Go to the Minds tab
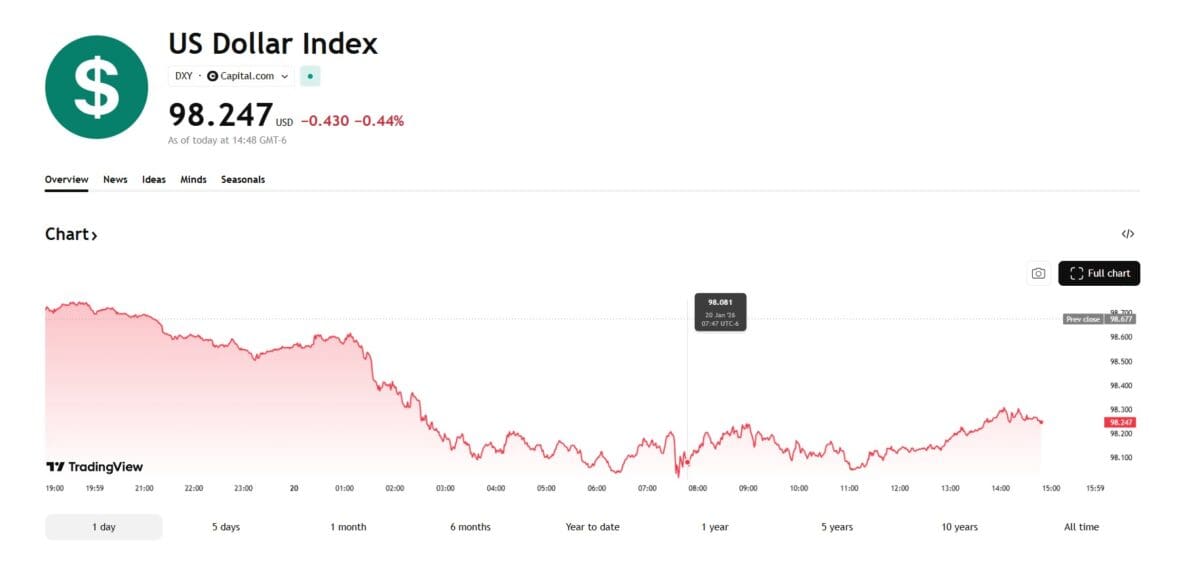This screenshot has width=1200, height=571. pos(193,180)
